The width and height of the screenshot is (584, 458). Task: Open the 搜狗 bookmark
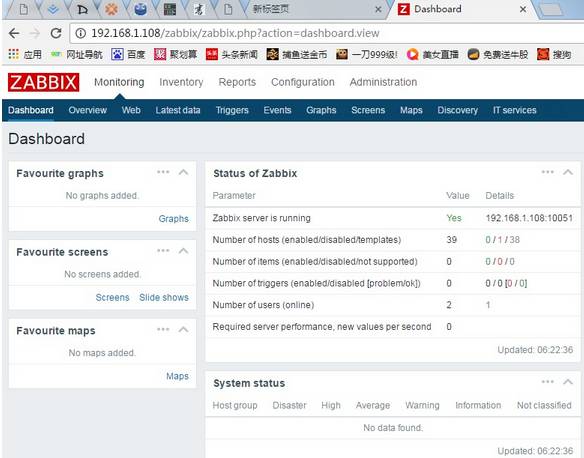tap(554, 55)
